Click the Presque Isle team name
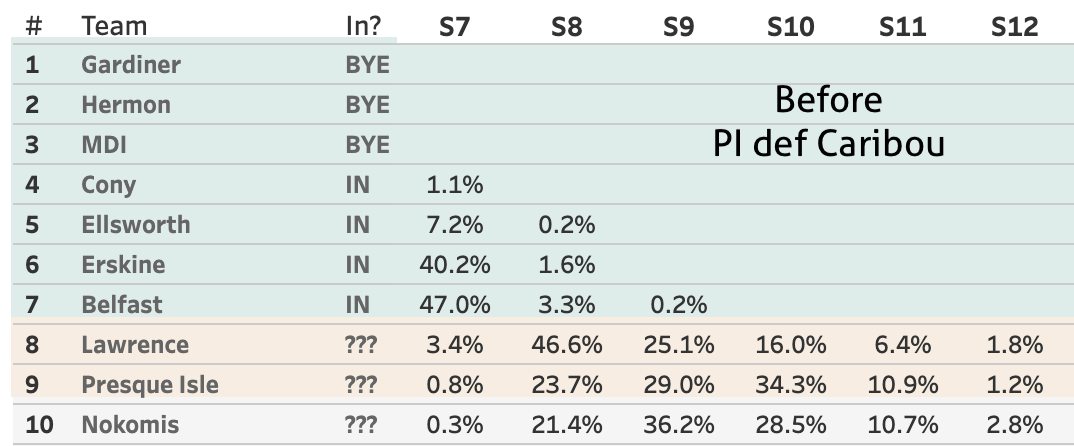The width and height of the screenshot is (1074, 446). 150,384
